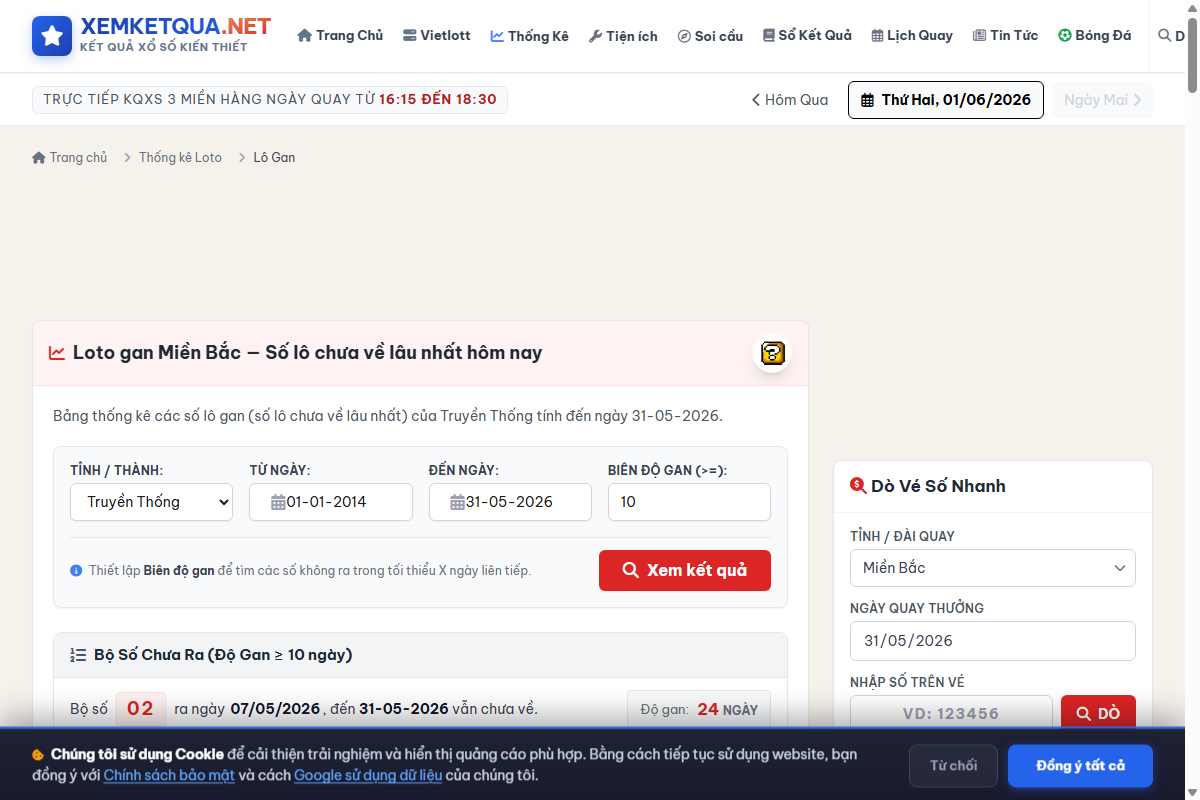Click the Độ gan 24 ngày badge
The image size is (1200, 800).
coord(699,710)
